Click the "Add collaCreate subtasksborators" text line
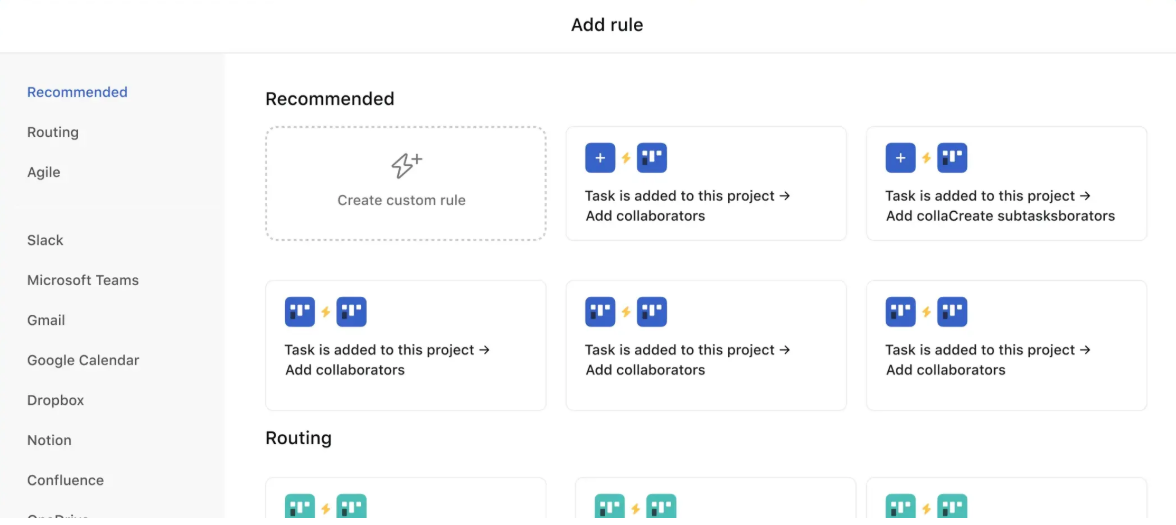This screenshot has width=1176, height=525. tap(1000, 216)
